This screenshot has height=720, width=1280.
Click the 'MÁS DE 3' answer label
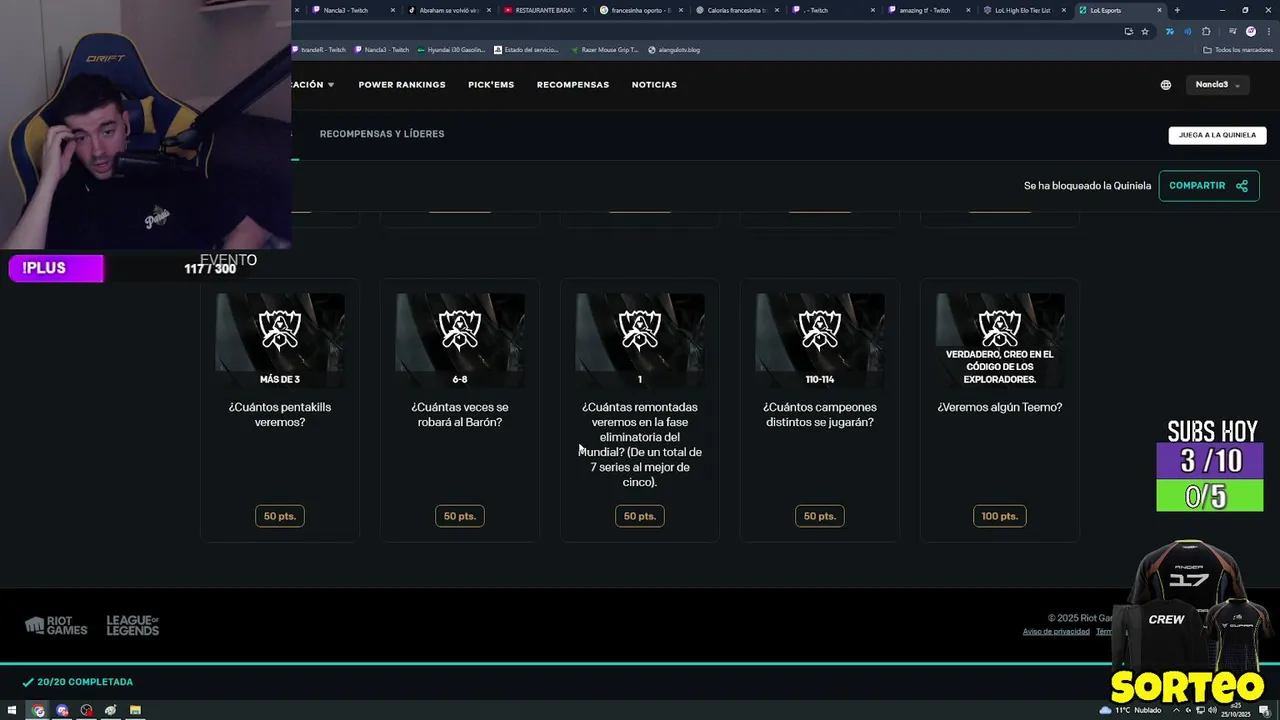click(280, 380)
